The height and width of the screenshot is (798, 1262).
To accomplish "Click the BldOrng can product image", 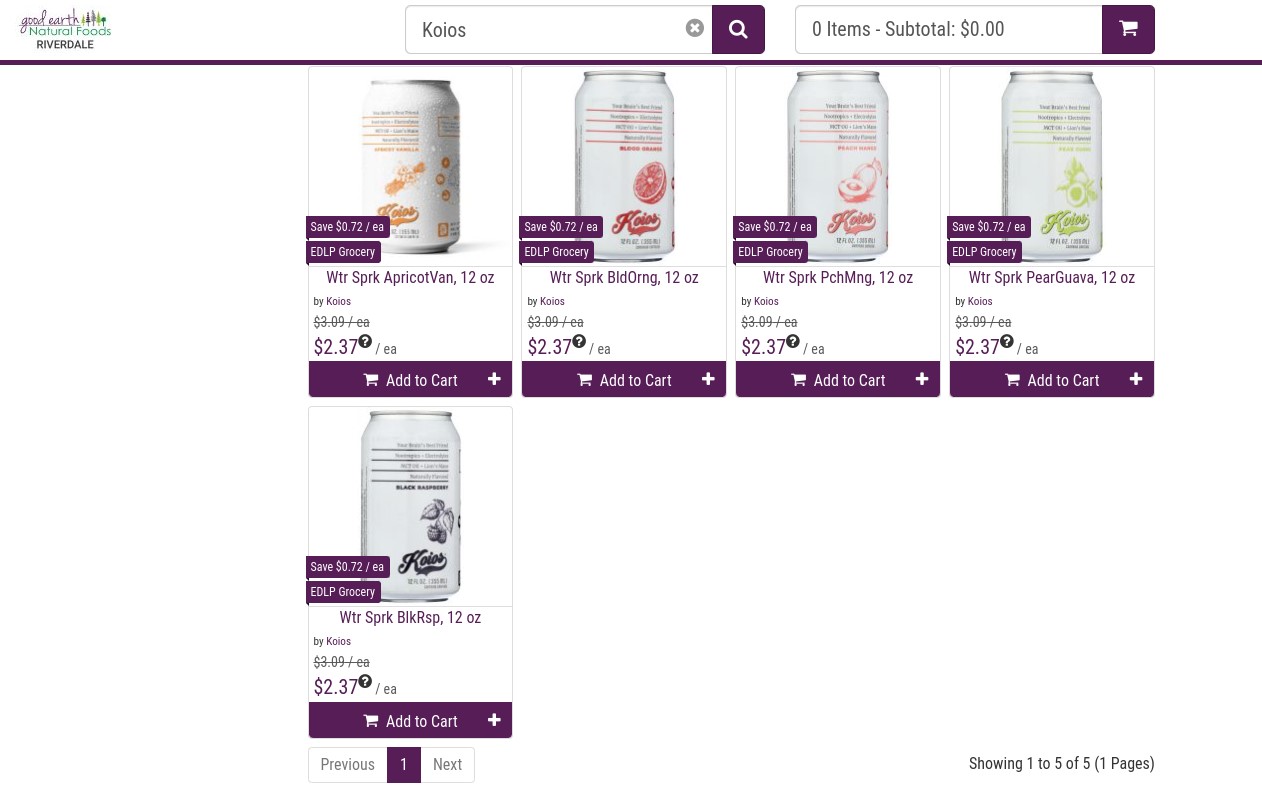I will click(623, 166).
